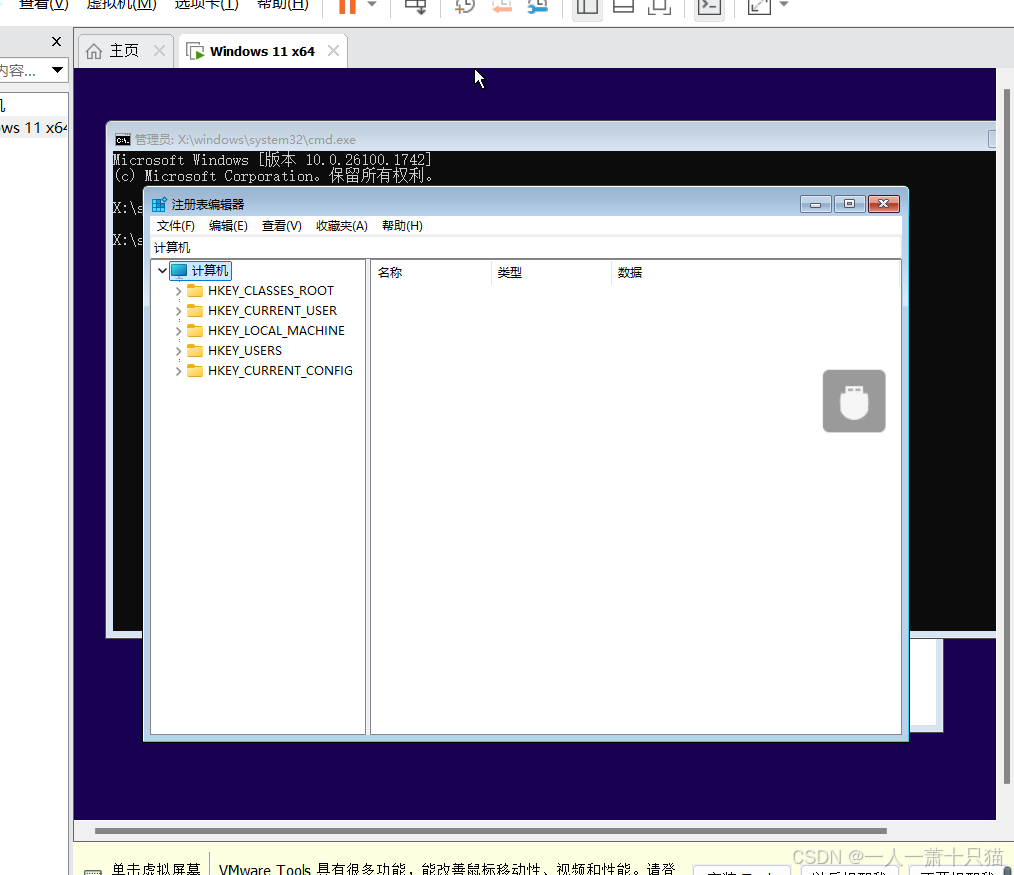Select the 计算机 computer icon in tree

pyautogui.click(x=179, y=270)
